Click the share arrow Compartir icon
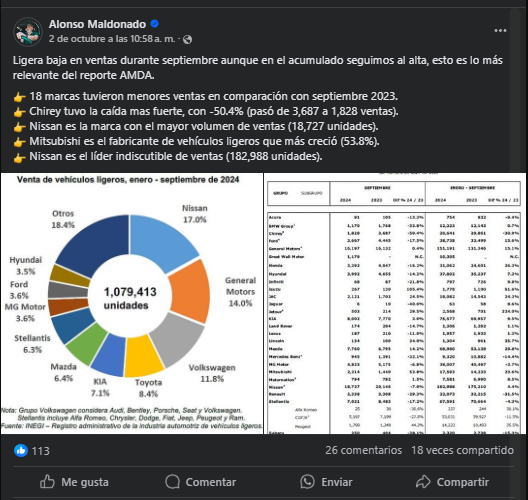 [x=423, y=482]
